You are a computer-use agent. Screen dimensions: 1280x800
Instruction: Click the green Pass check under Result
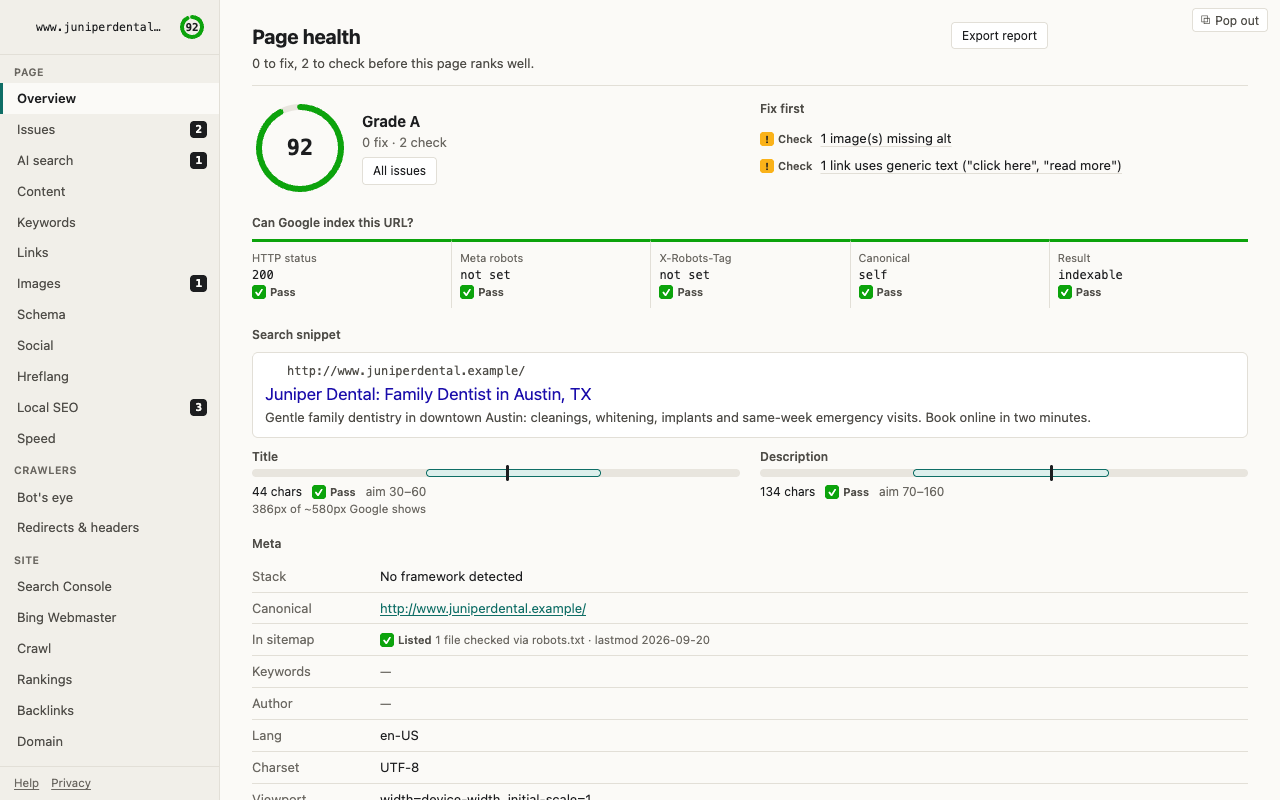click(1065, 292)
